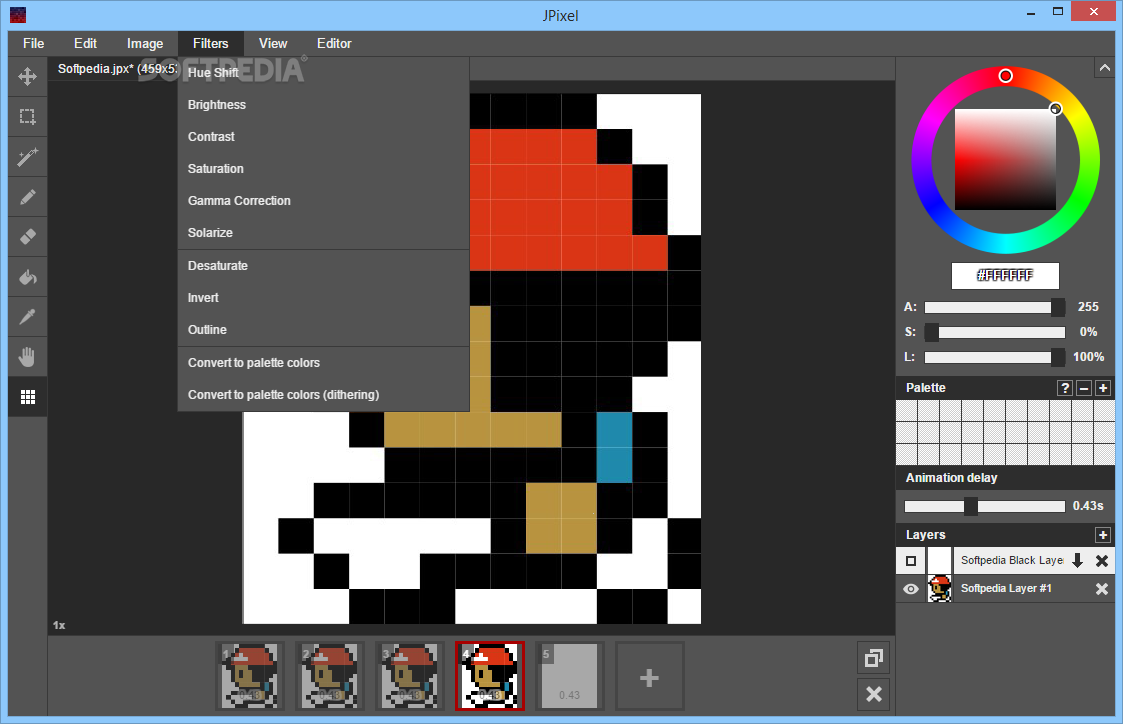Click the first empty palette cell
Viewport: 1123px width, 724px height.
[x=907, y=411]
